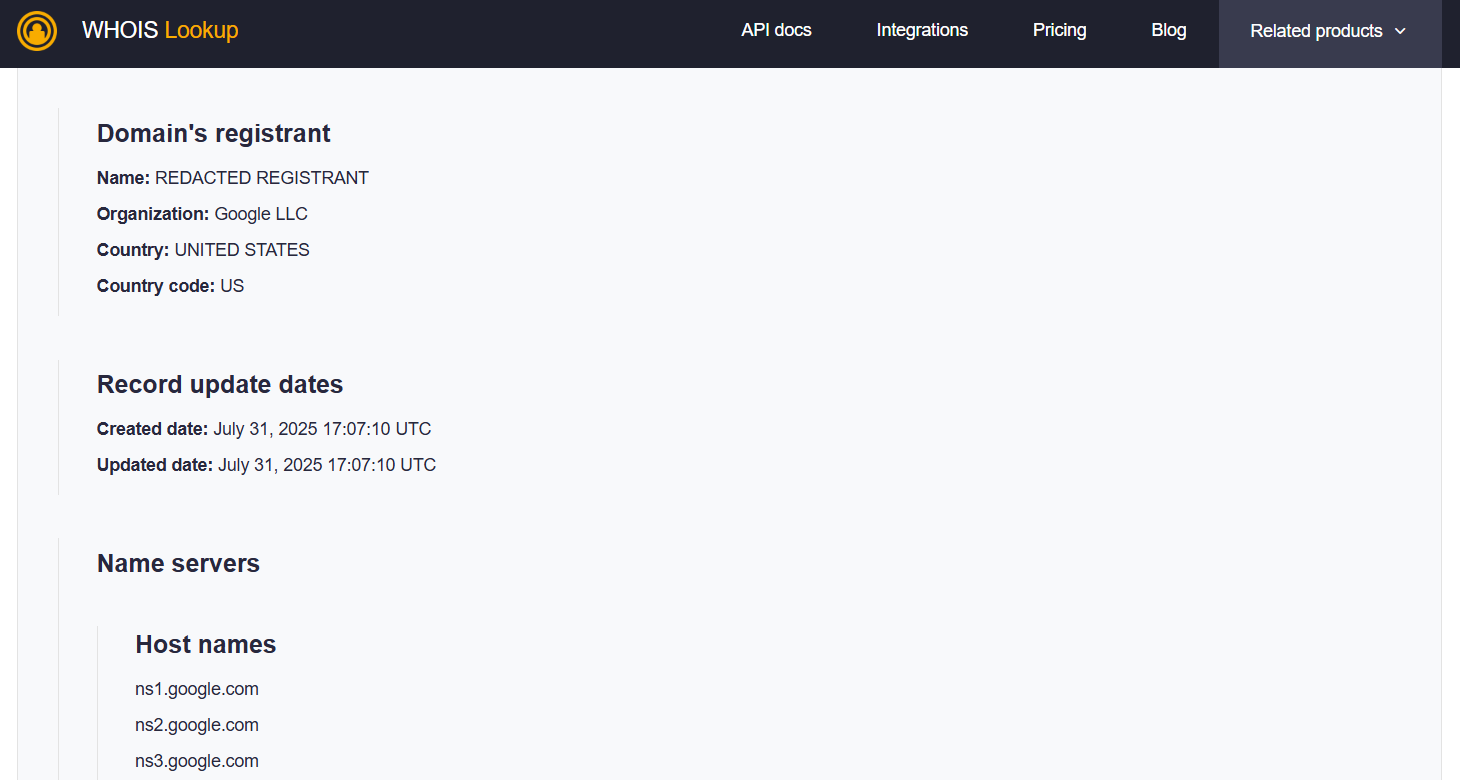1460x780 pixels.
Task: Click the WHOIS Lookup logo icon
Action: coord(37,31)
